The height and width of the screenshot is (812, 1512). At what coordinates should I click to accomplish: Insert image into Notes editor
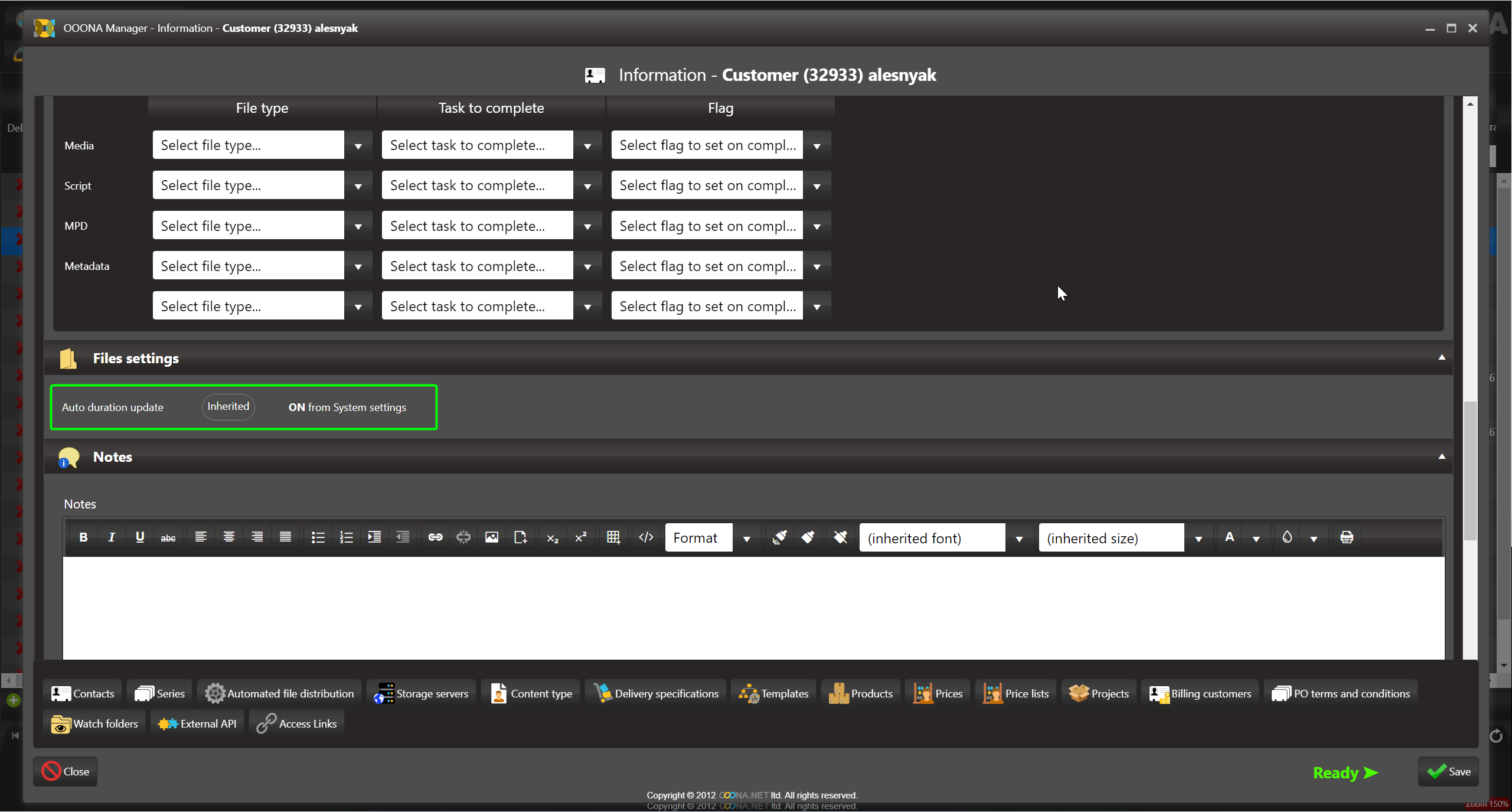(491, 537)
